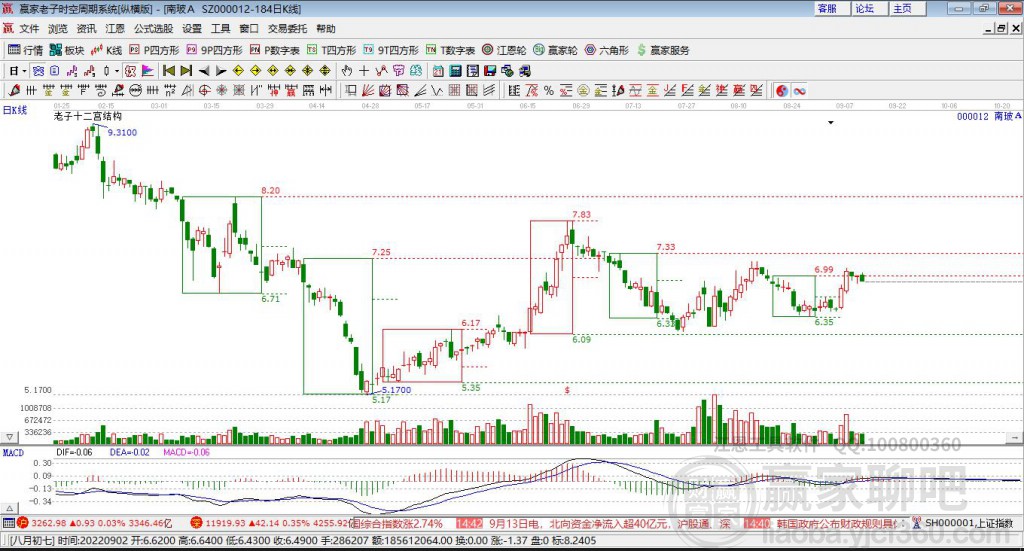Switch to the K线 candlestick view

pos(106,50)
